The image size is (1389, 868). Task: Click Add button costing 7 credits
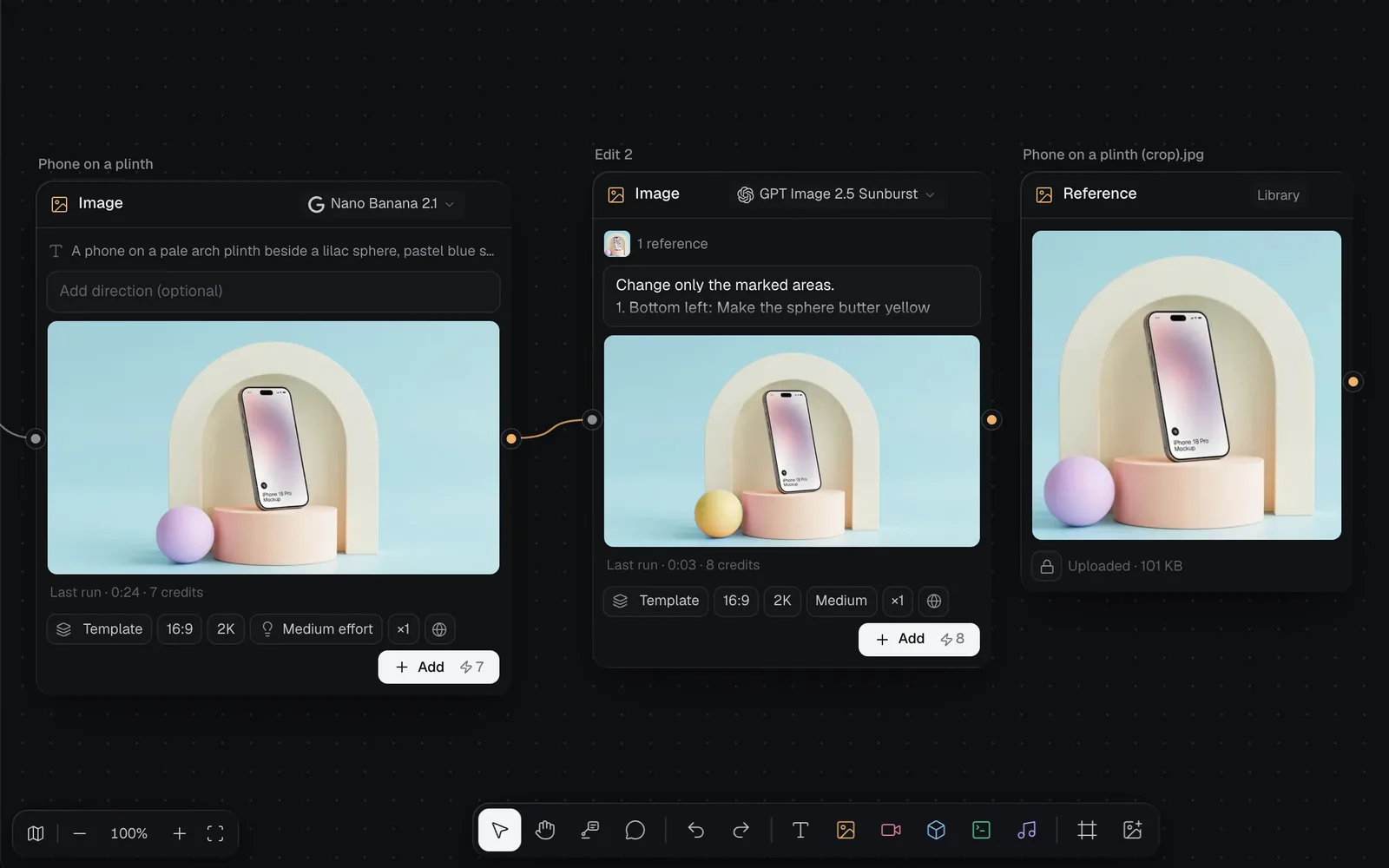(x=438, y=667)
